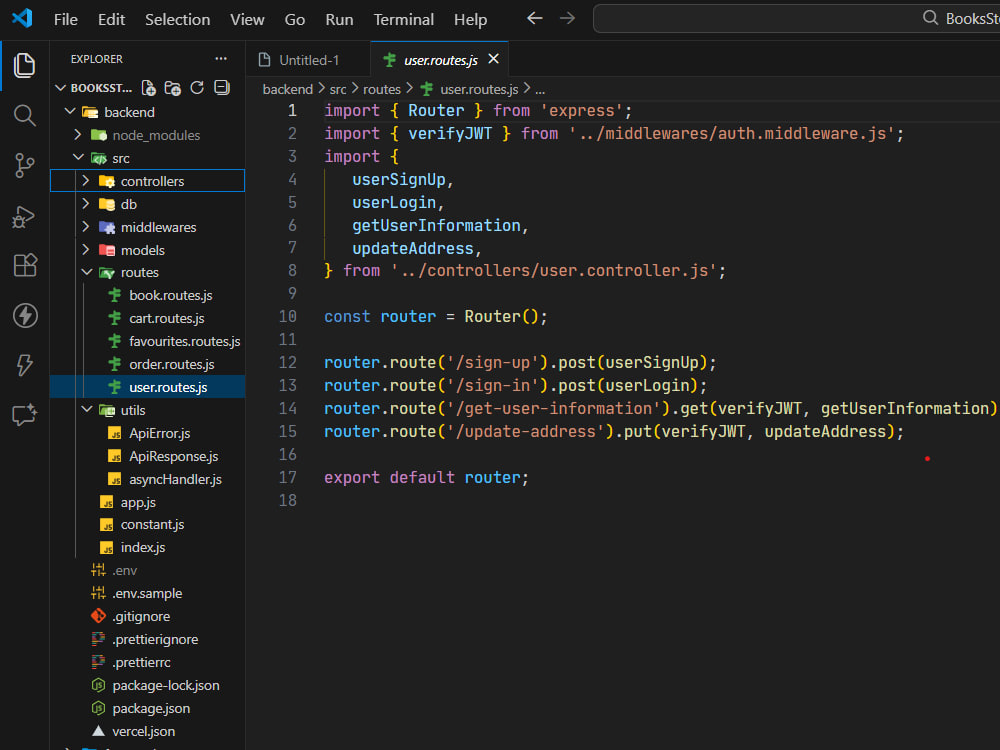Open the chat sparkle activity bar icon
This screenshot has width=1000, height=750.
[x=24, y=415]
